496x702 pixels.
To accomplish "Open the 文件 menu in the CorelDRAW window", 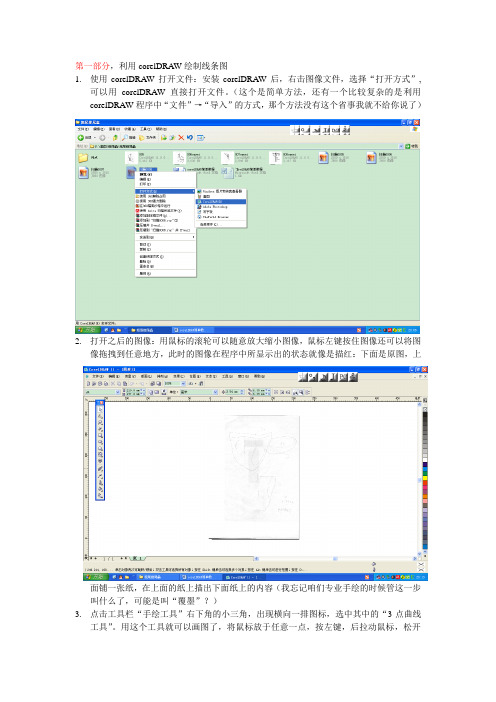I will tap(97, 376).
